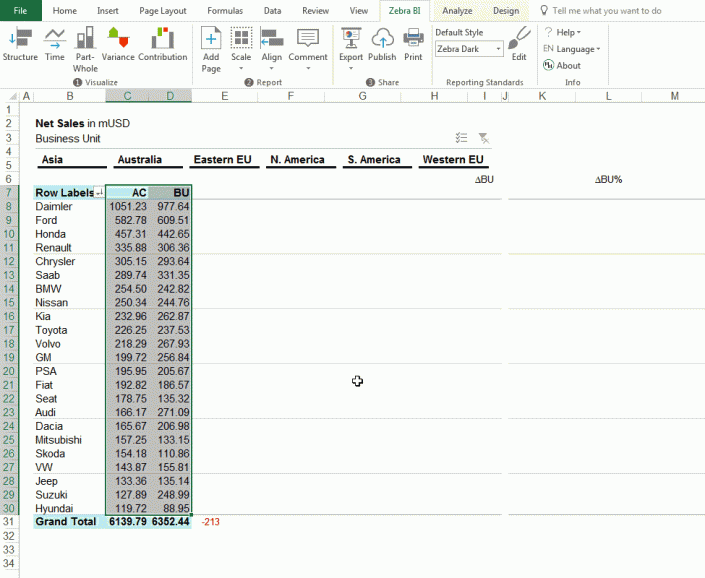Expand the Row Labels filter dropdown
Screen dimensions: 705x578
[x=99, y=192]
